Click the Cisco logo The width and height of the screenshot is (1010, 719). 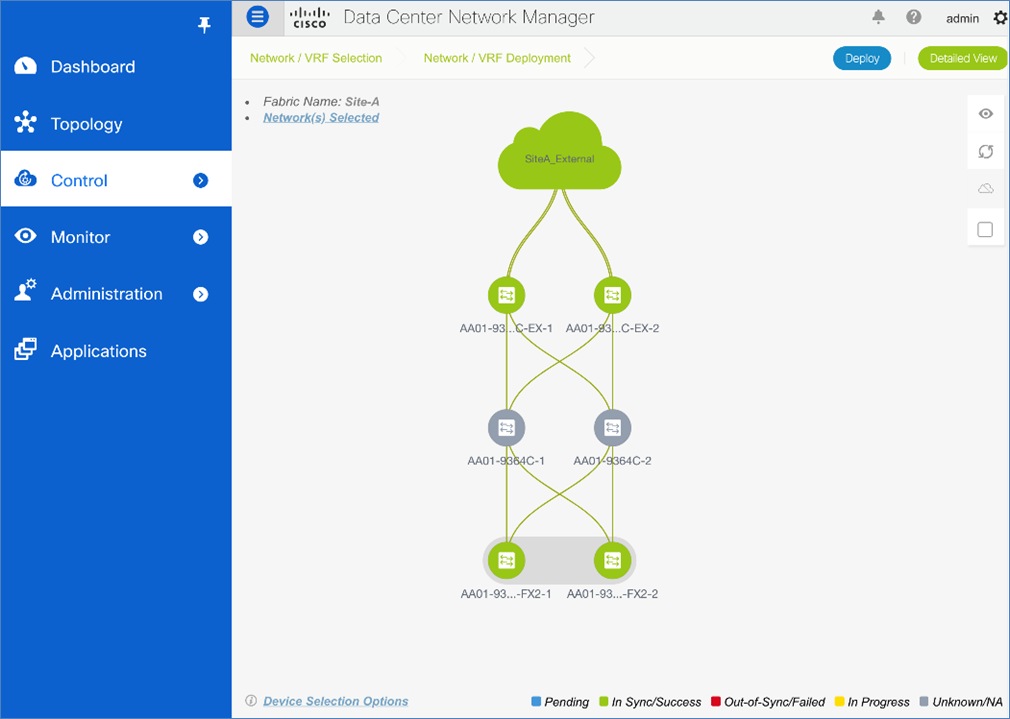point(310,17)
